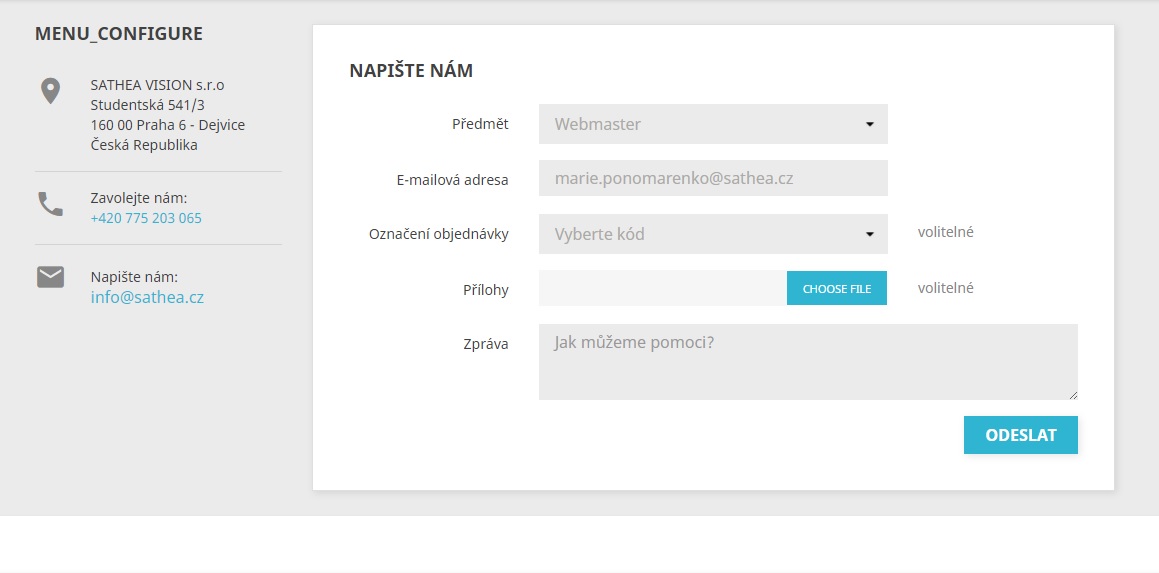Click the empty attachment file path field
1159x573 pixels.
(x=663, y=288)
